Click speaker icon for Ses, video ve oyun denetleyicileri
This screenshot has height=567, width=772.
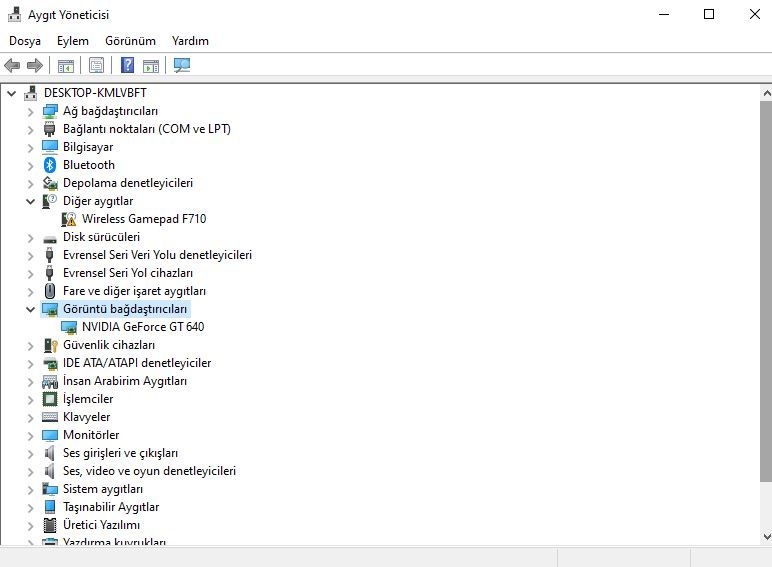[49, 471]
